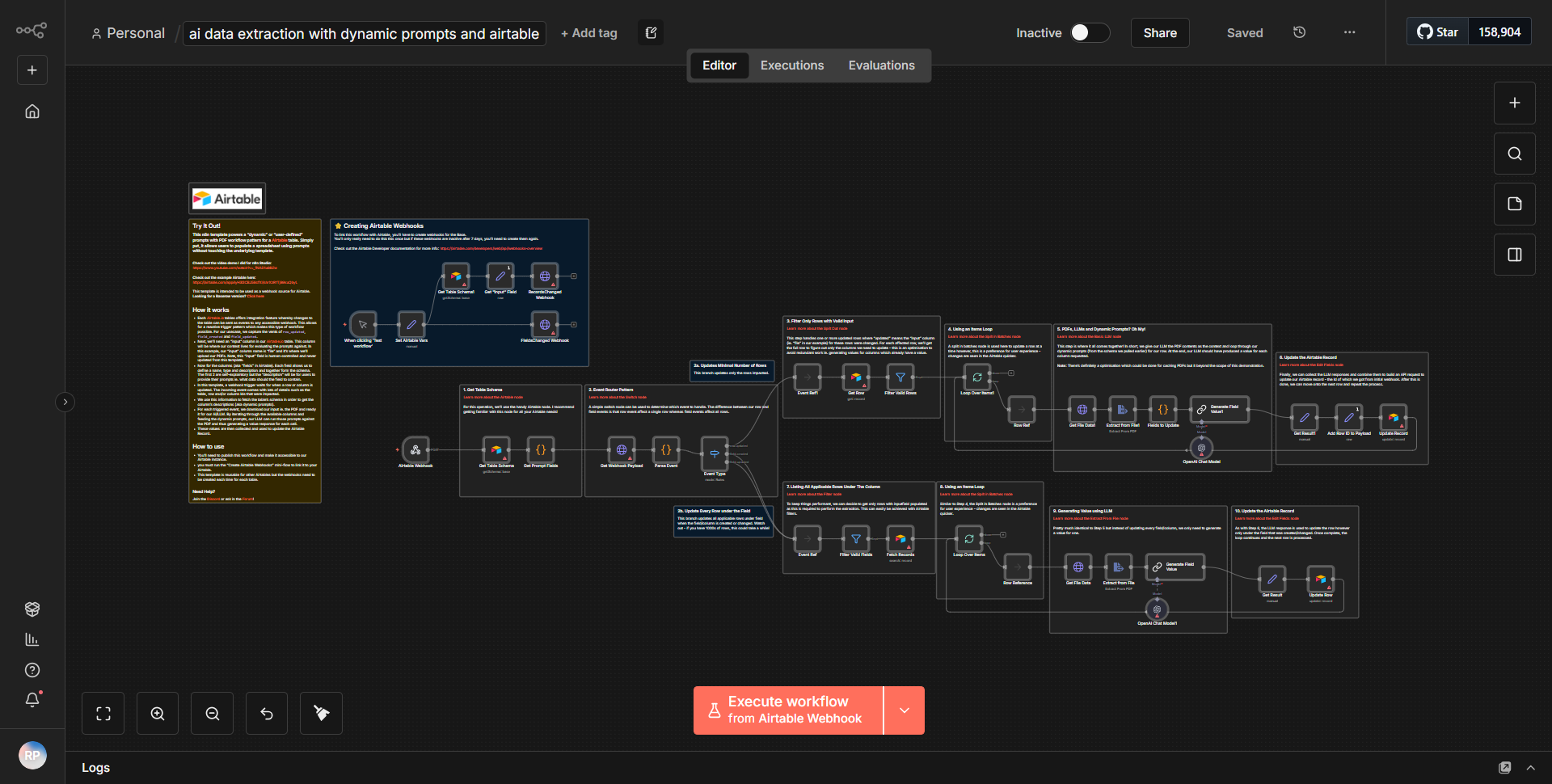Viewport: 1552px width, 784px height.
Task: Zoom in on the workflow canvas
Action: click(157, 713)
